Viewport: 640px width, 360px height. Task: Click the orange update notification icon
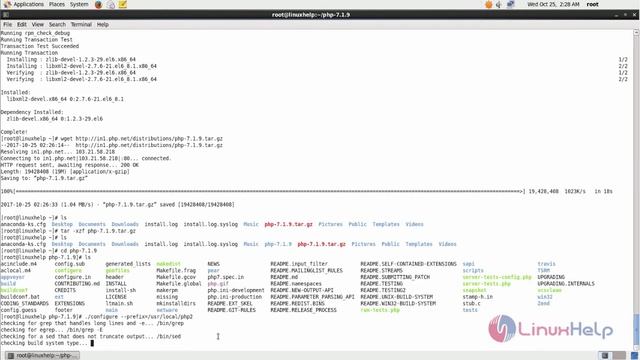tap(489, 4)
